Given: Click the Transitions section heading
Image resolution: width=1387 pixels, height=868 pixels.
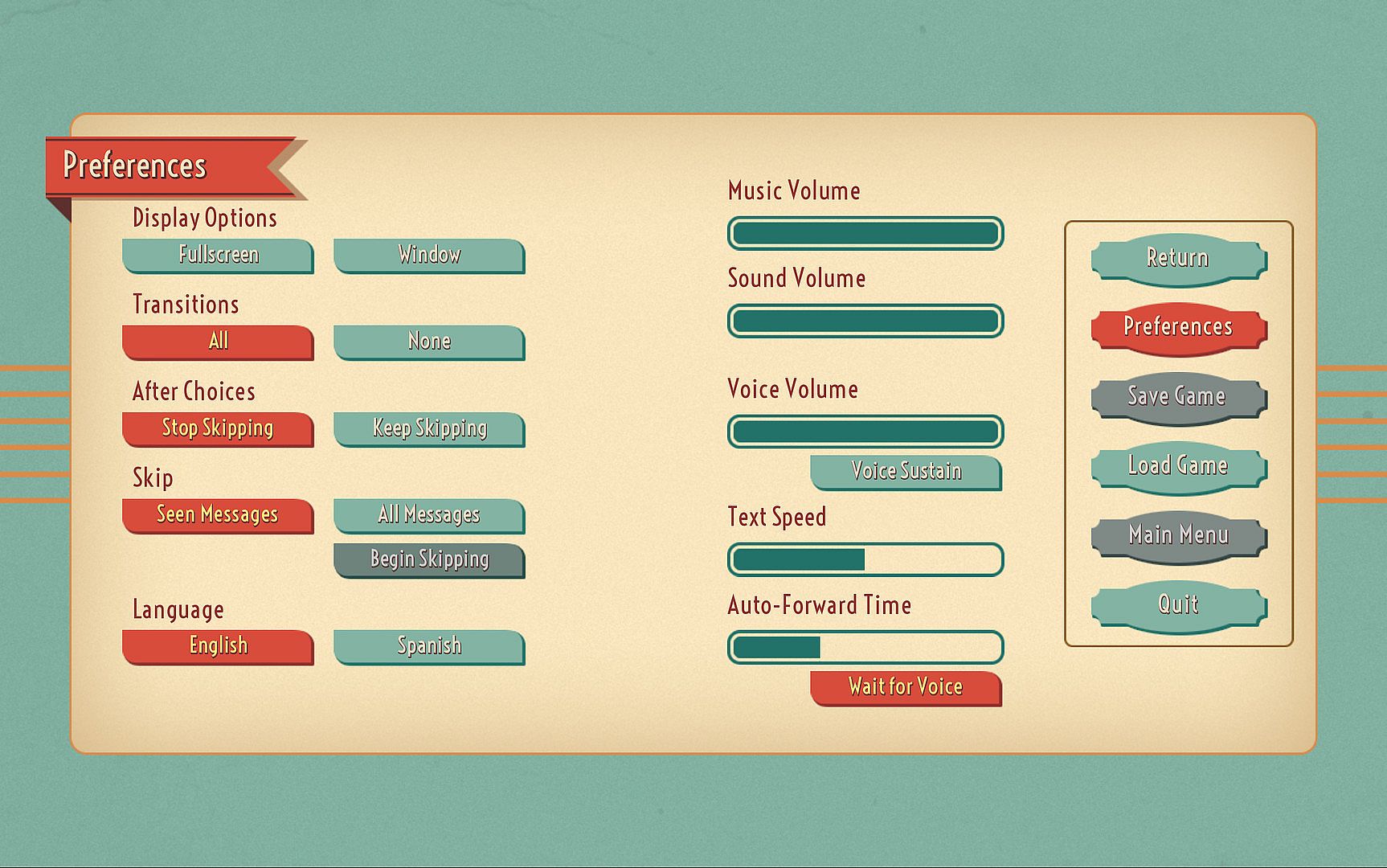Looking at the screenshot, I should [186, 305].
